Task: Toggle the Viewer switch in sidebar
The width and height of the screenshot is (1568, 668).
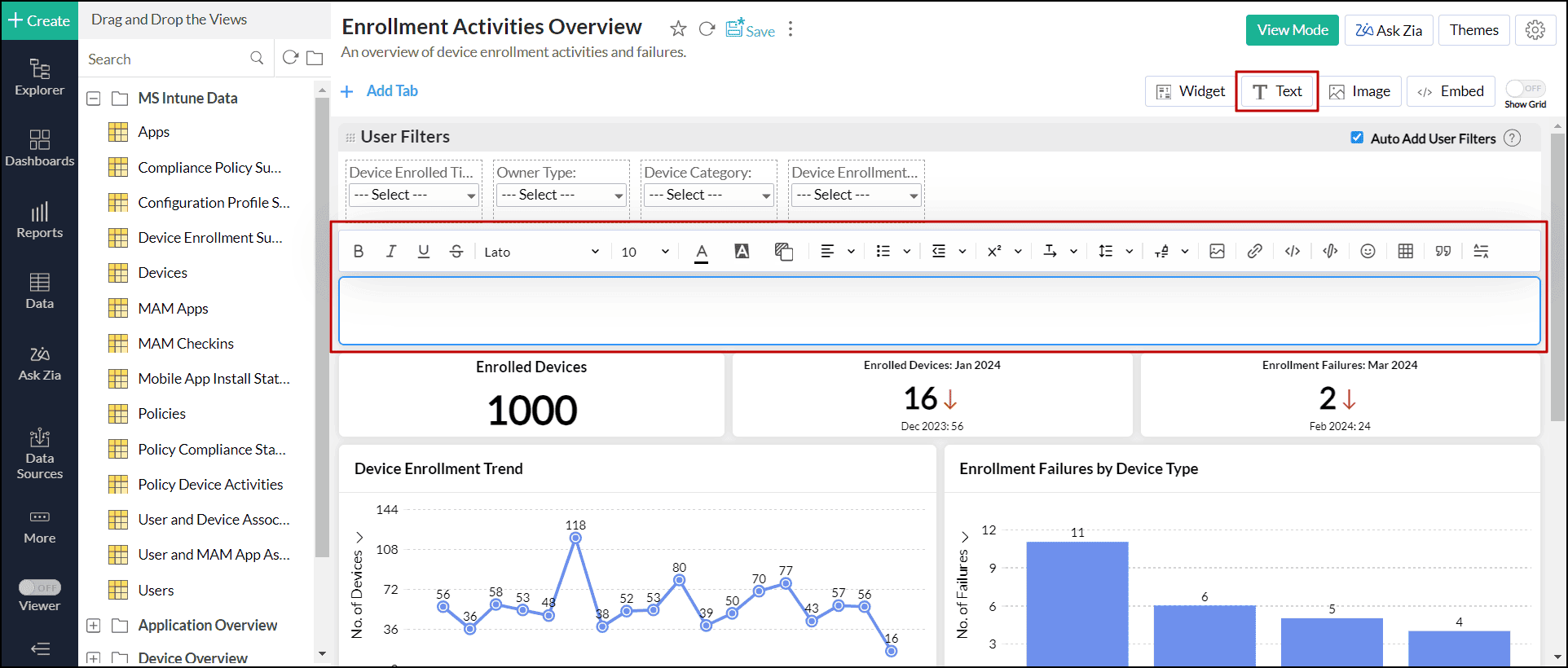Action: (40, 587)
